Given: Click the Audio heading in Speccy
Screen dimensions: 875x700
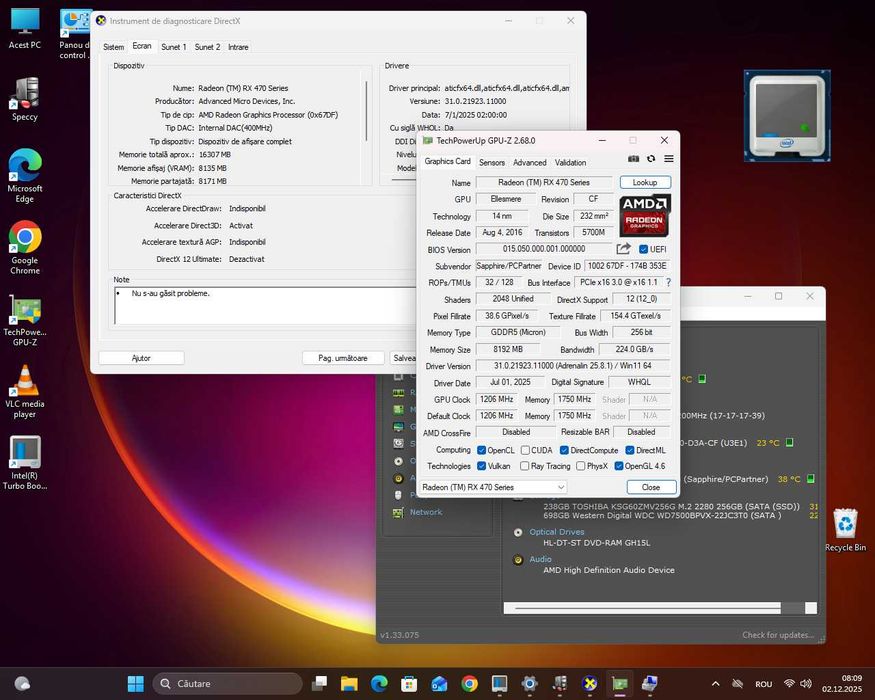Looking at the screenshot, I should 540,559.
